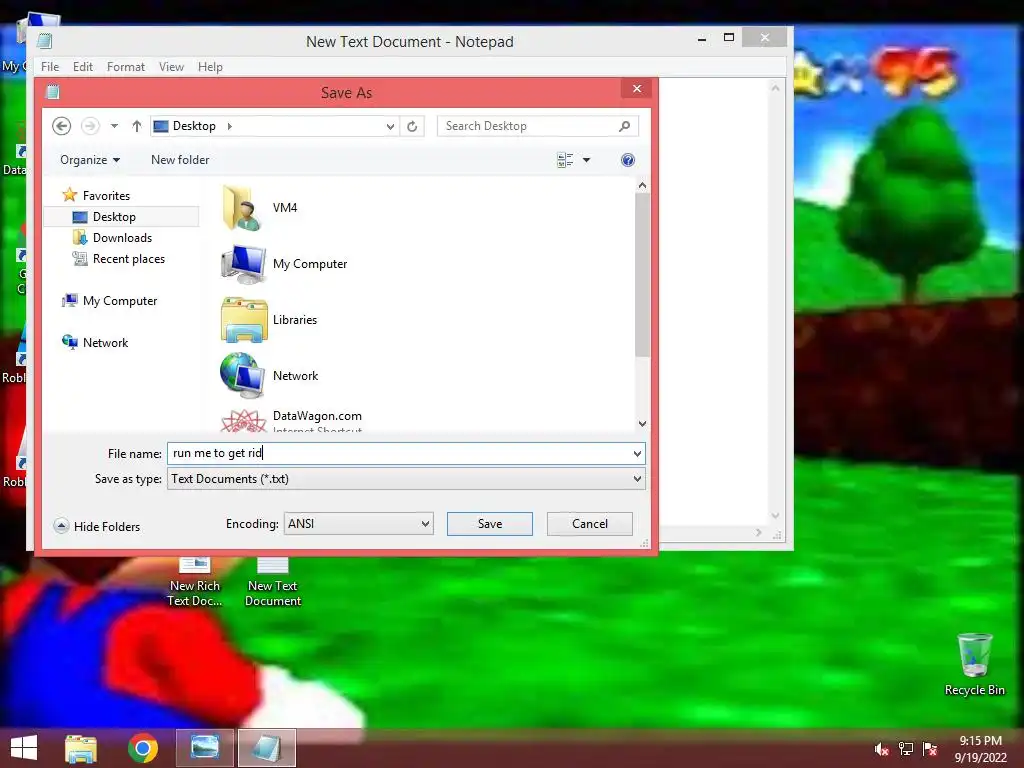Click the Cancel button
Screen dimensions: 1024x768
coord(590,524)
